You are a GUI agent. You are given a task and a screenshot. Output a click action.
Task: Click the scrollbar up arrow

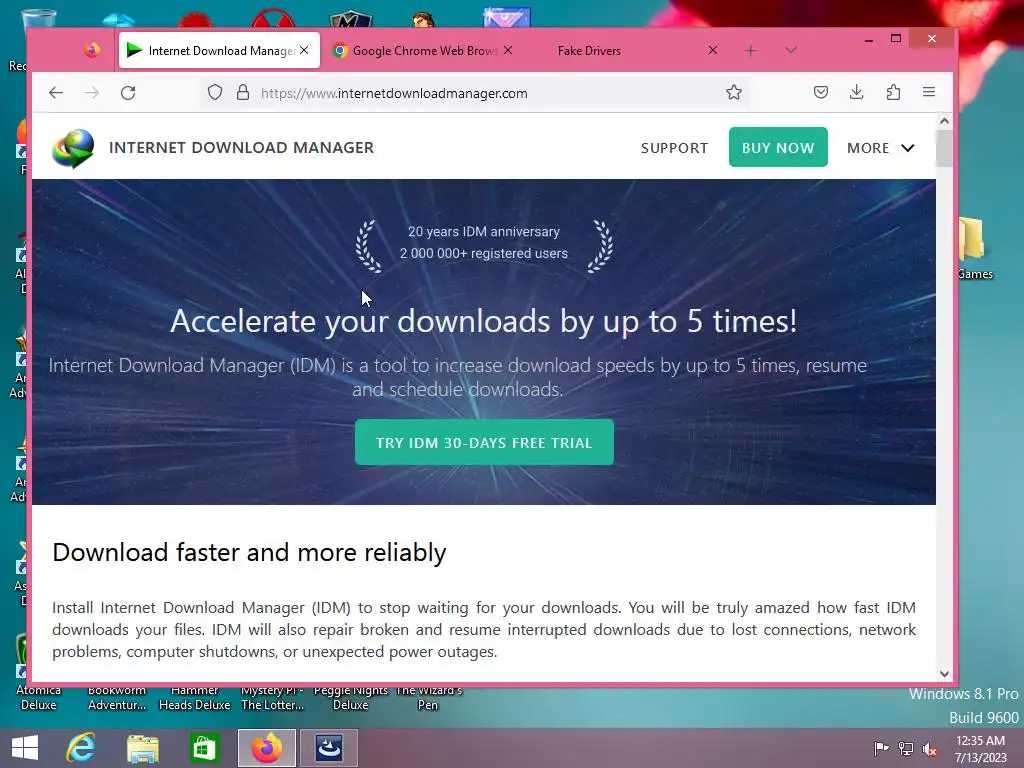coord(944,121)
